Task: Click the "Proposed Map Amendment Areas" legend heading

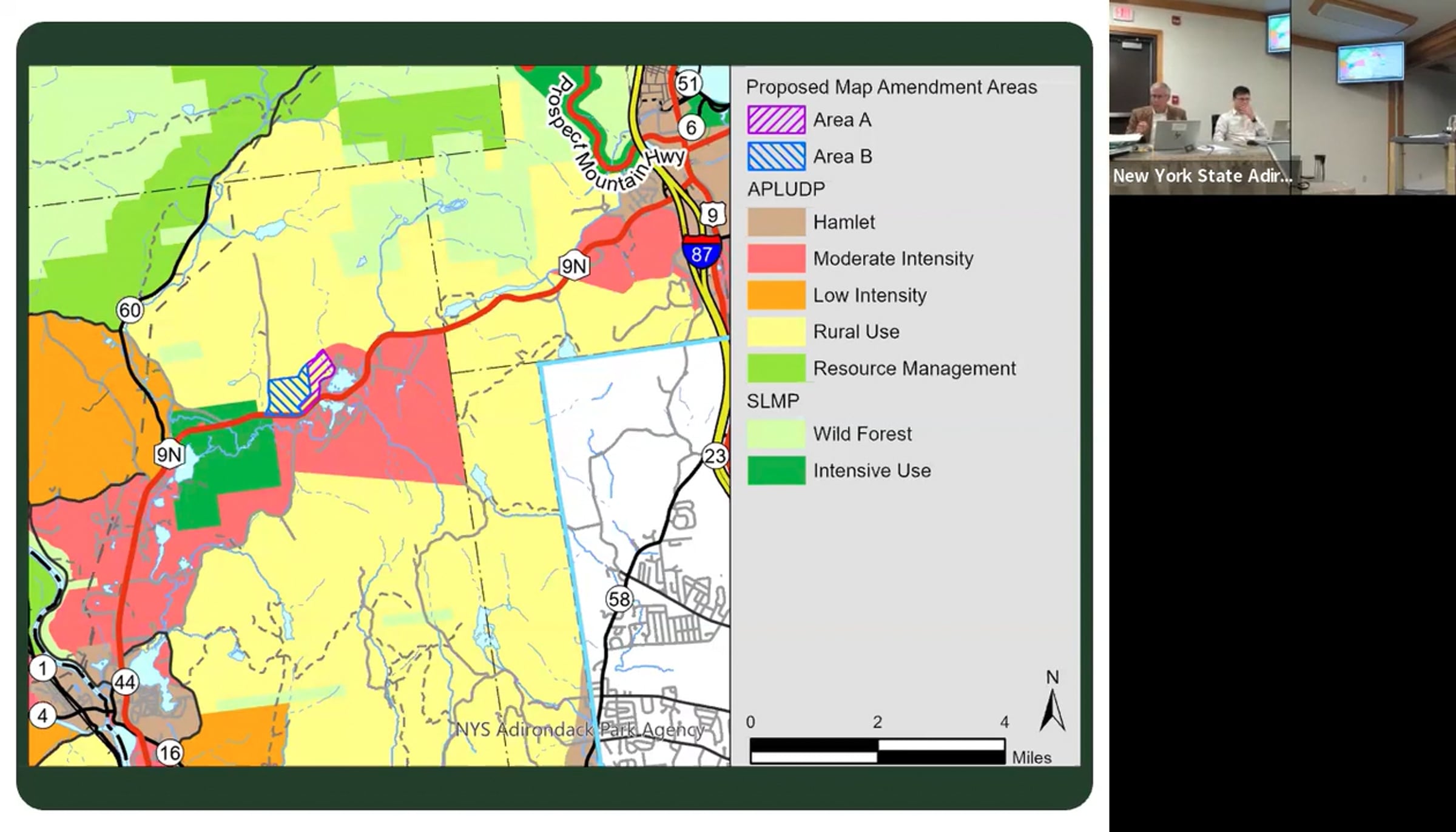Action: (891, 87)
